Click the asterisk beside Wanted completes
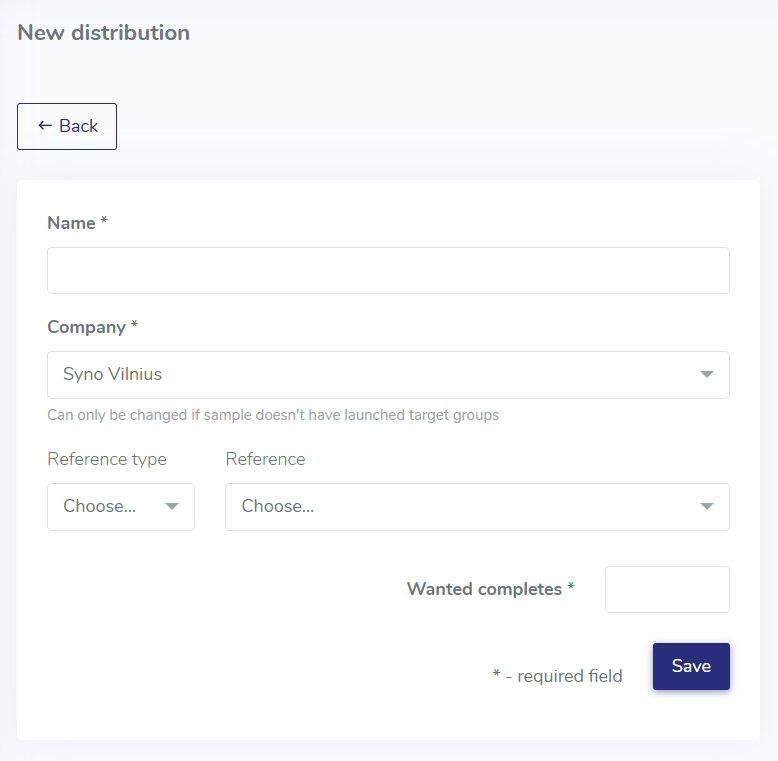This screenshot has height=761, width=778. click(x=571, y=588)
